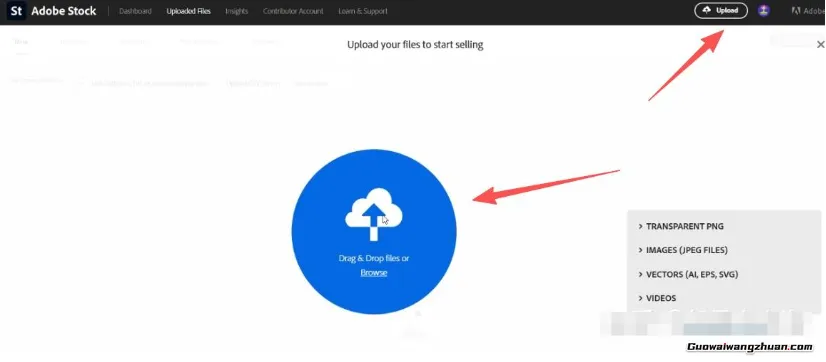Expand VECTORS (AI, EPS, SVG) section
This screenshot has width=826, height=362.
(689, 275)
